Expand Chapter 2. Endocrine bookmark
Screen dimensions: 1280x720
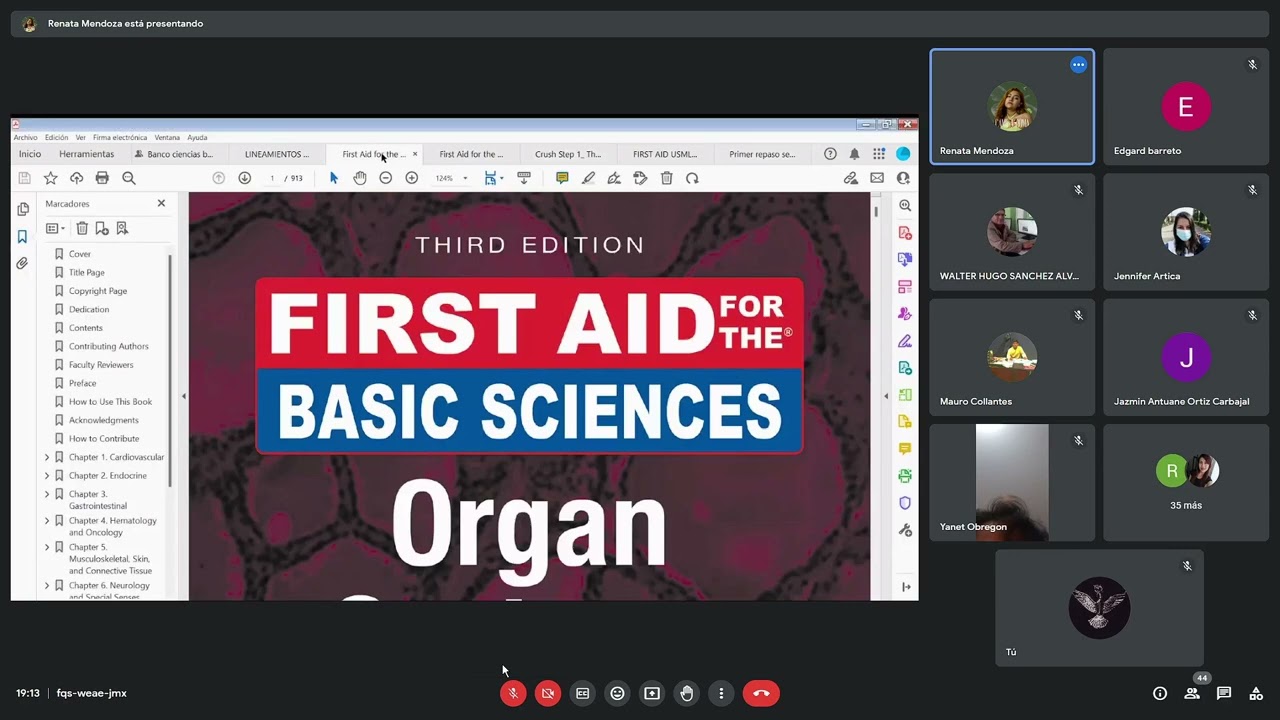pos(46,476)
